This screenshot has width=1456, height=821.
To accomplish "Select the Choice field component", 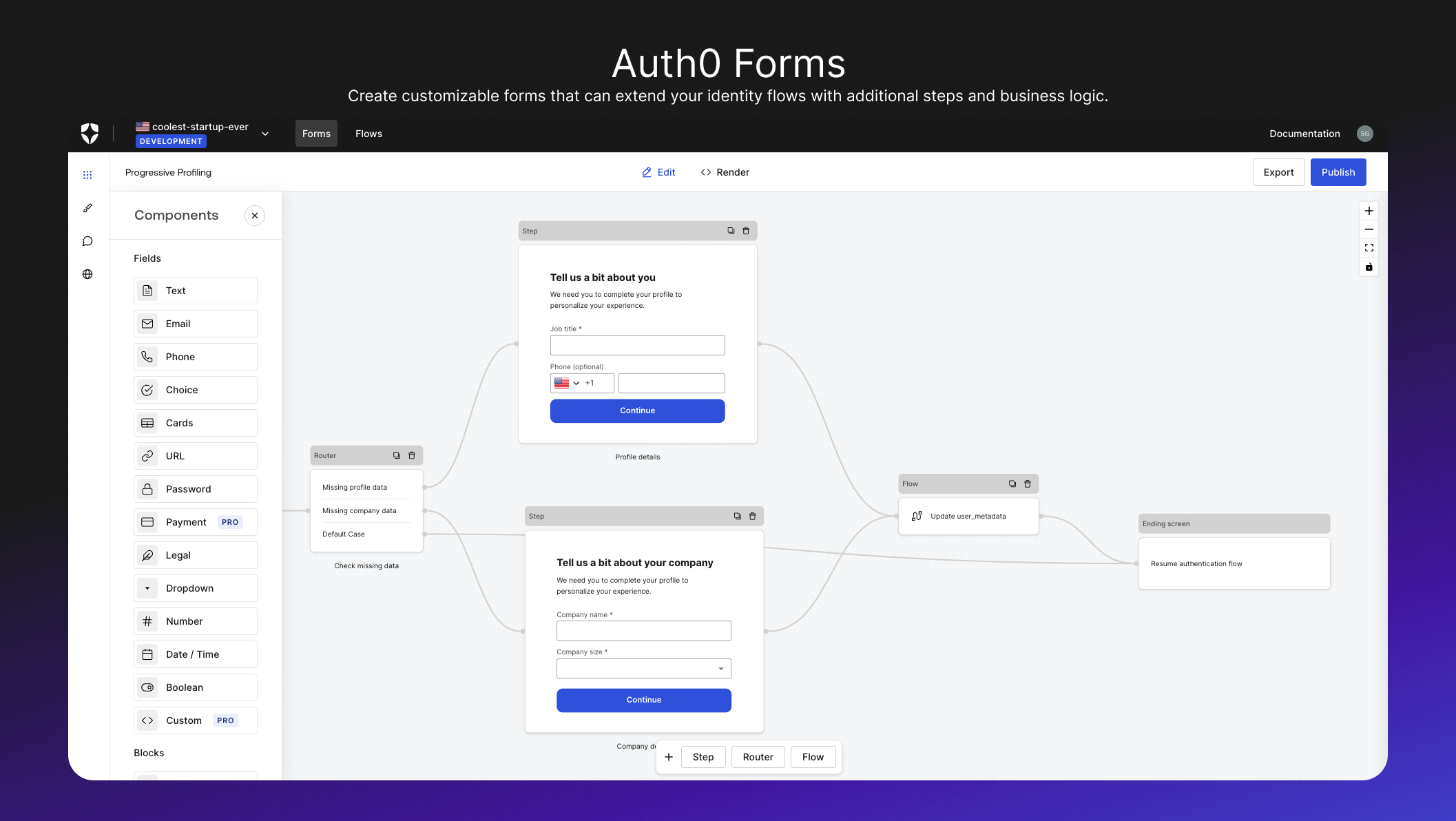I will tap(196, 390).
